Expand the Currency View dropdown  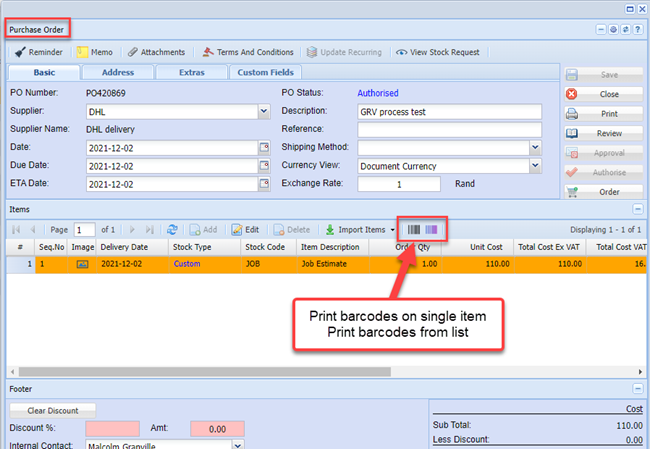click(535, 166)
